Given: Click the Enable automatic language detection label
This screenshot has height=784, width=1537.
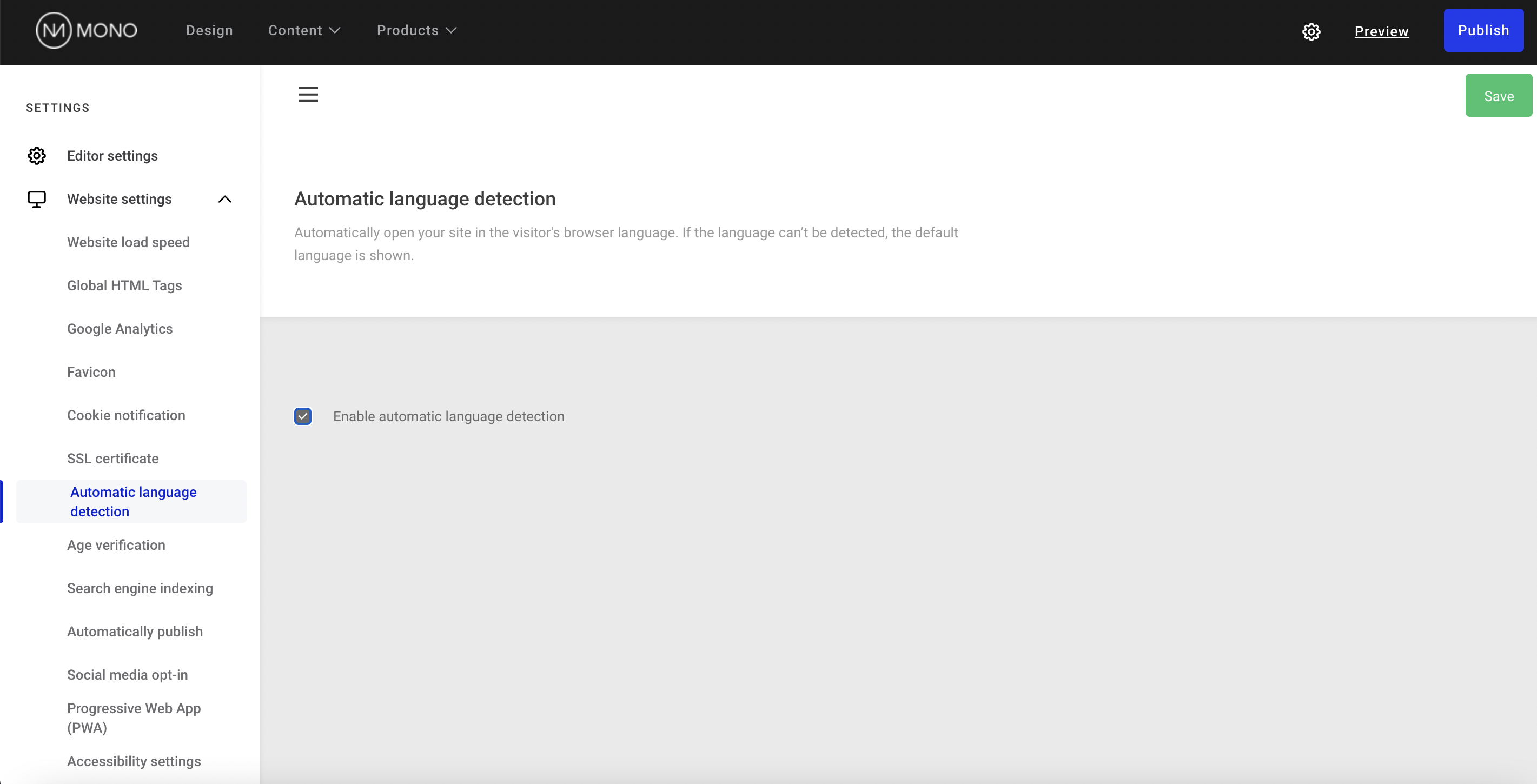Looking at the screenshot, I should (x=449, y=416).
